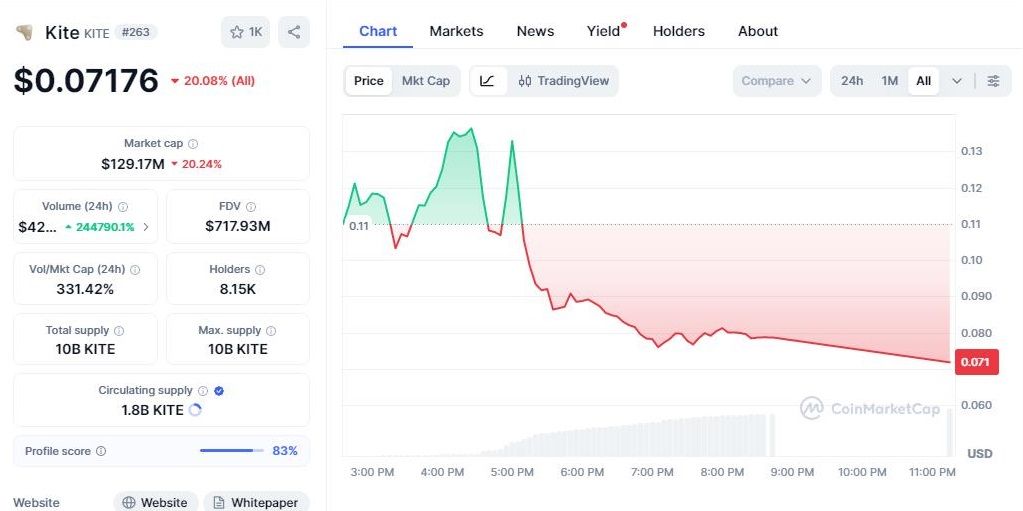Click the Market cap info icon
Image resolution: width=1023 pixels, height=511 pixels.
point(193,144)
